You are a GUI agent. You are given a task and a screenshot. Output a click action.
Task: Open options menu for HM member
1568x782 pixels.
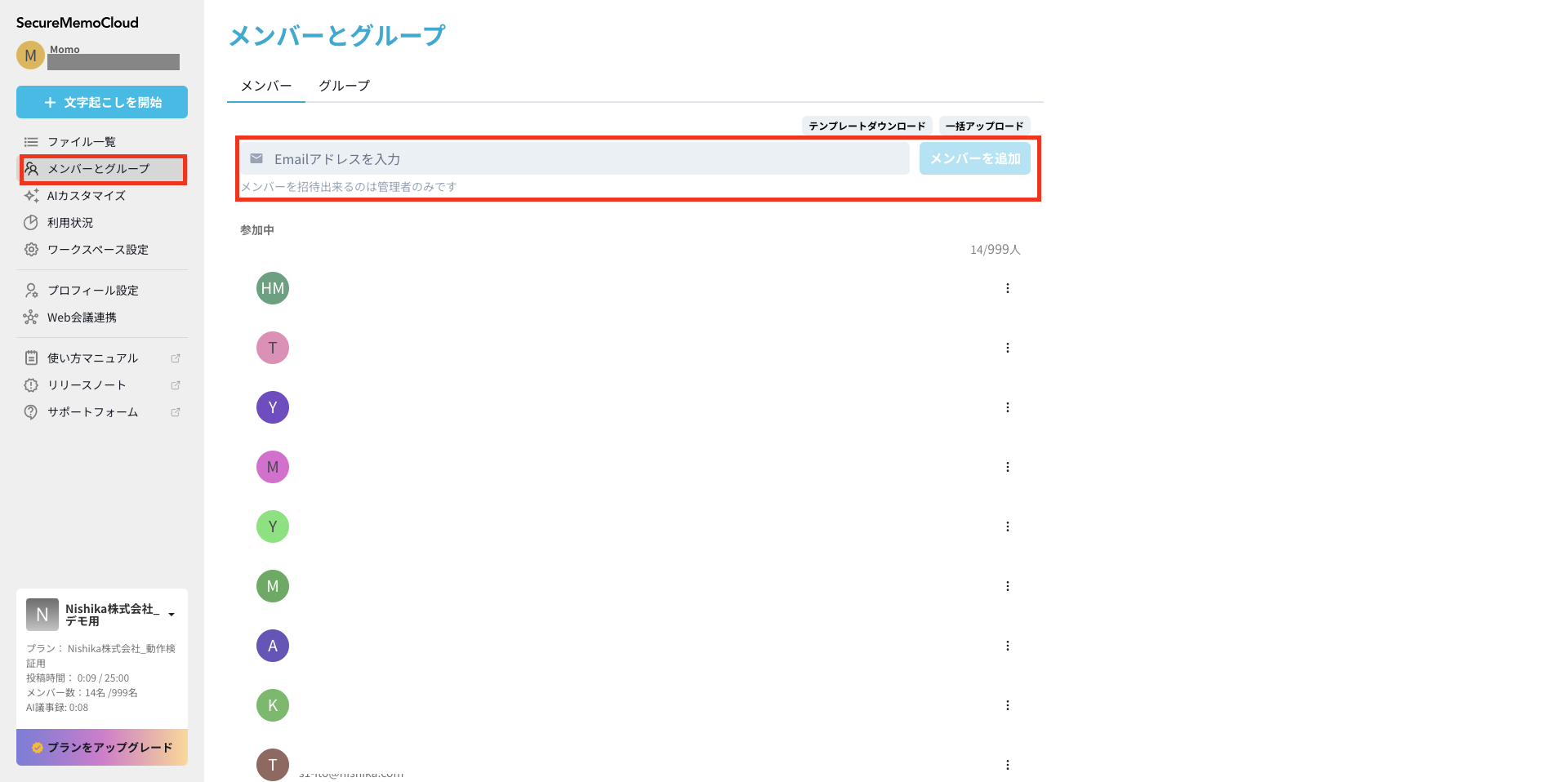(1007, 288)
